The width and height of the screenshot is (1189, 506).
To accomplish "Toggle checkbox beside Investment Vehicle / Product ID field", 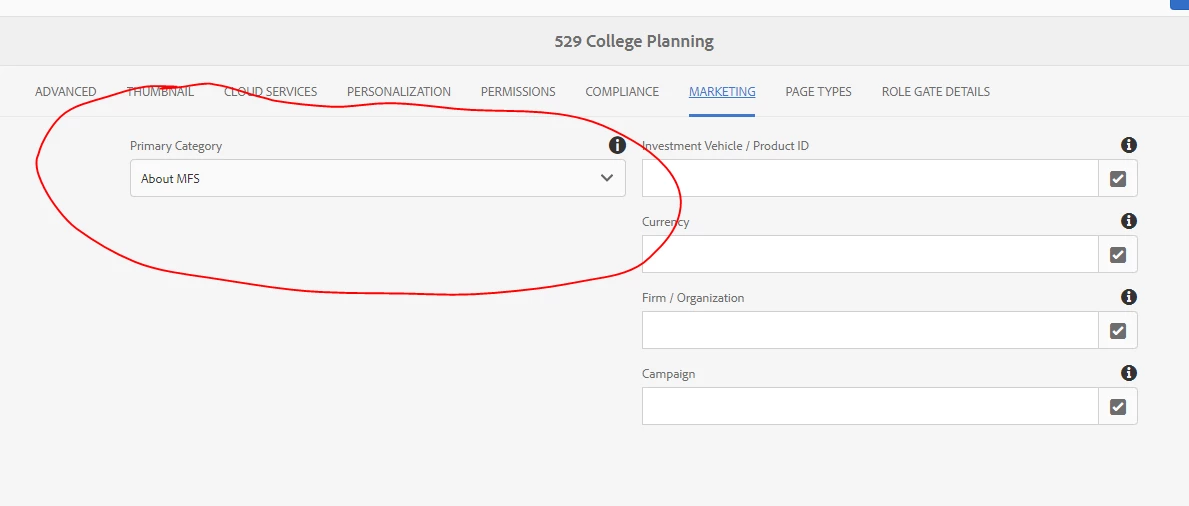I will point(1118,178).
